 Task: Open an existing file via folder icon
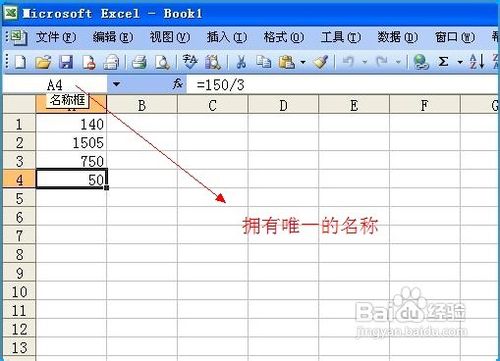43,62
